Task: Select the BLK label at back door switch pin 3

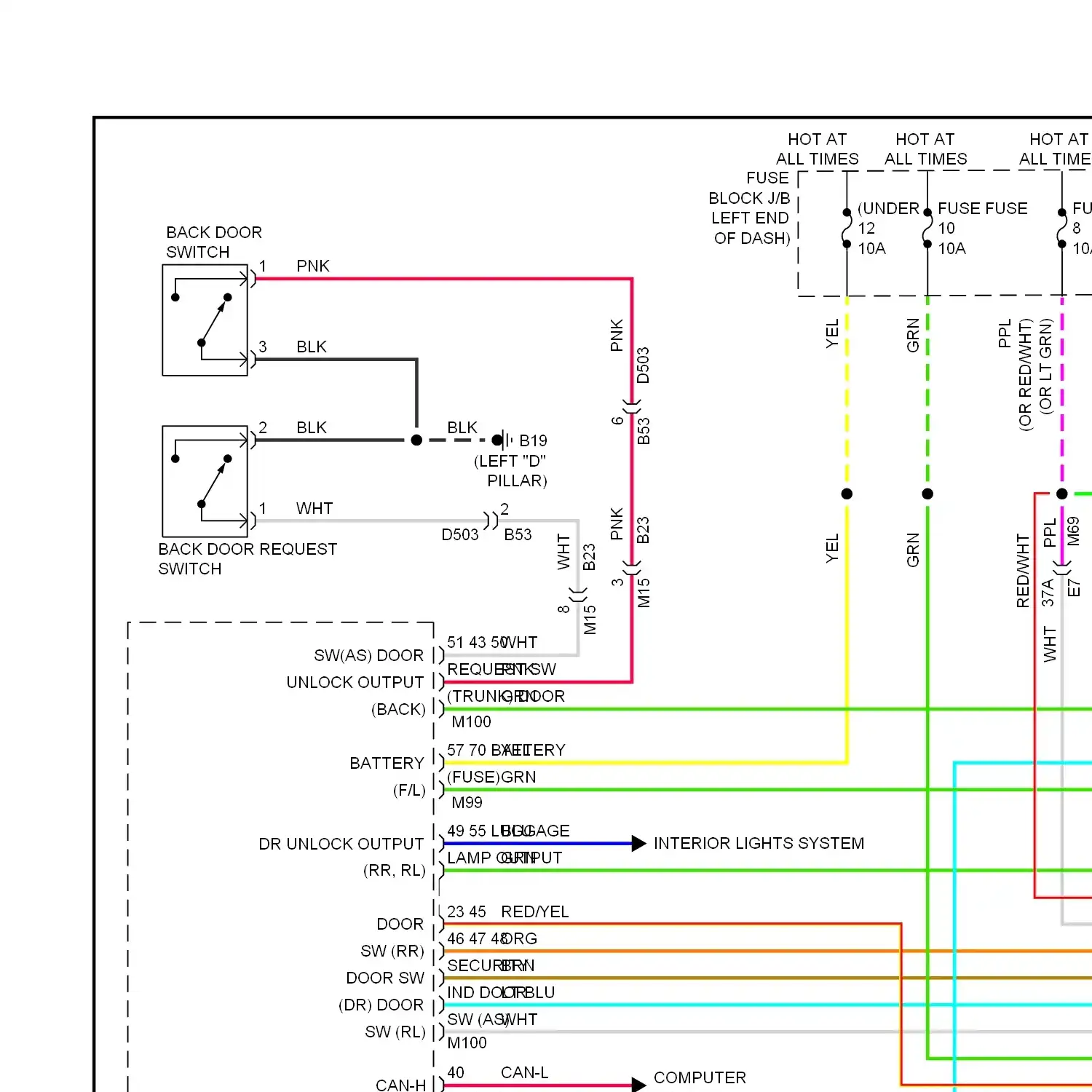Action: point(312,347)
